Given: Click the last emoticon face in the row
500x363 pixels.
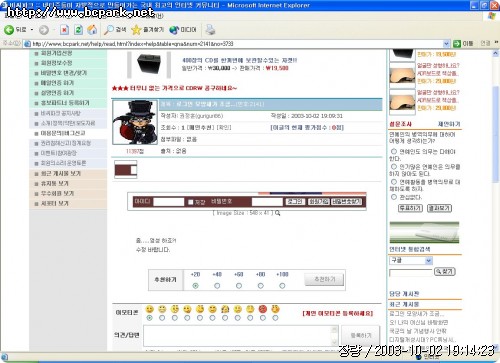Looking at the screenshot, I should (275, 309).
